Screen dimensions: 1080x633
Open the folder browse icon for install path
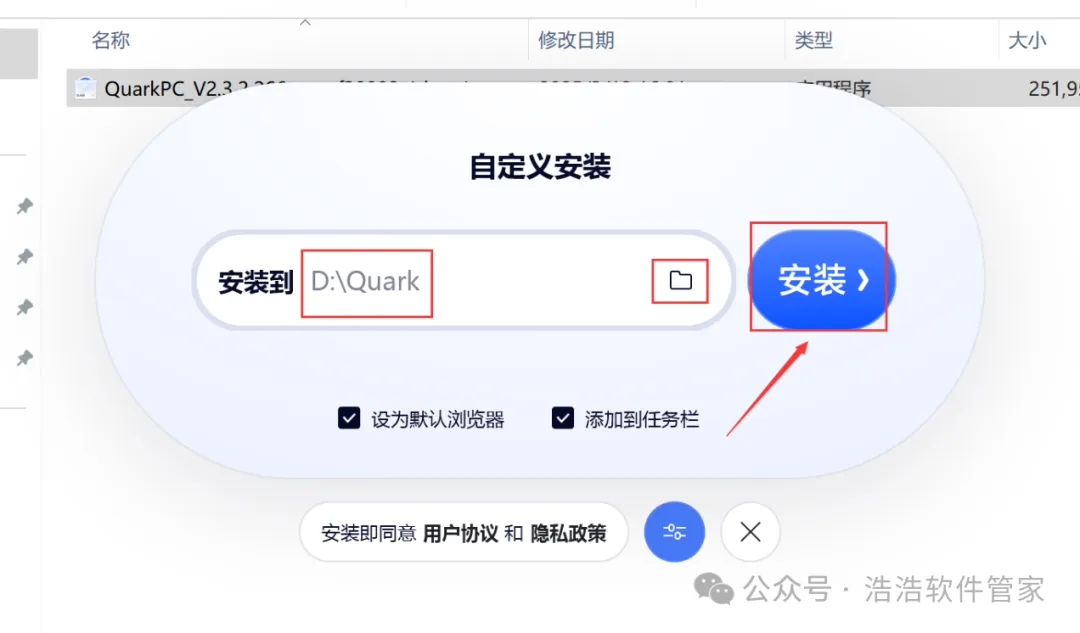click(x=681, y=280)
